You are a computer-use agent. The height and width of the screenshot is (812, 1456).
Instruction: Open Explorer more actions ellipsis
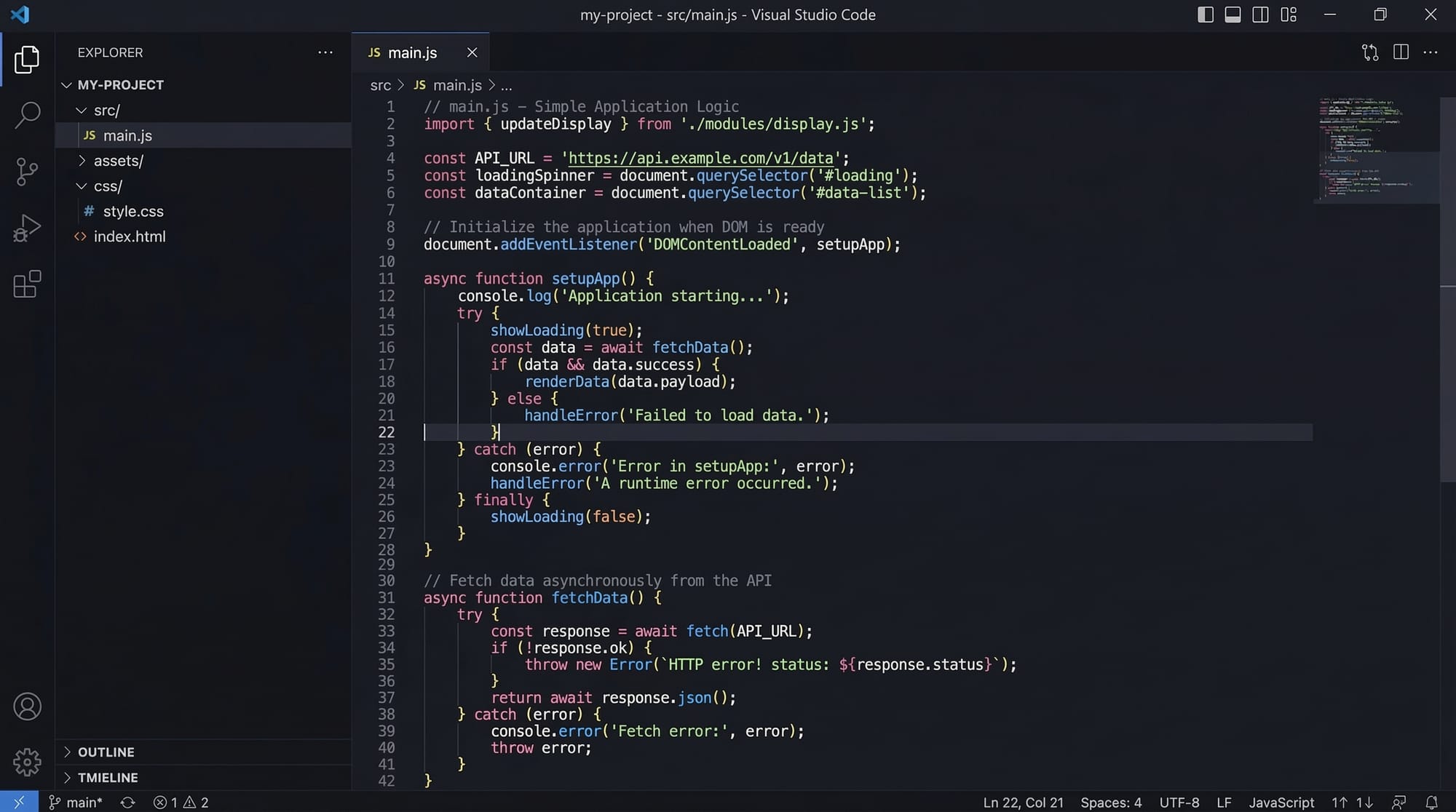325,52
